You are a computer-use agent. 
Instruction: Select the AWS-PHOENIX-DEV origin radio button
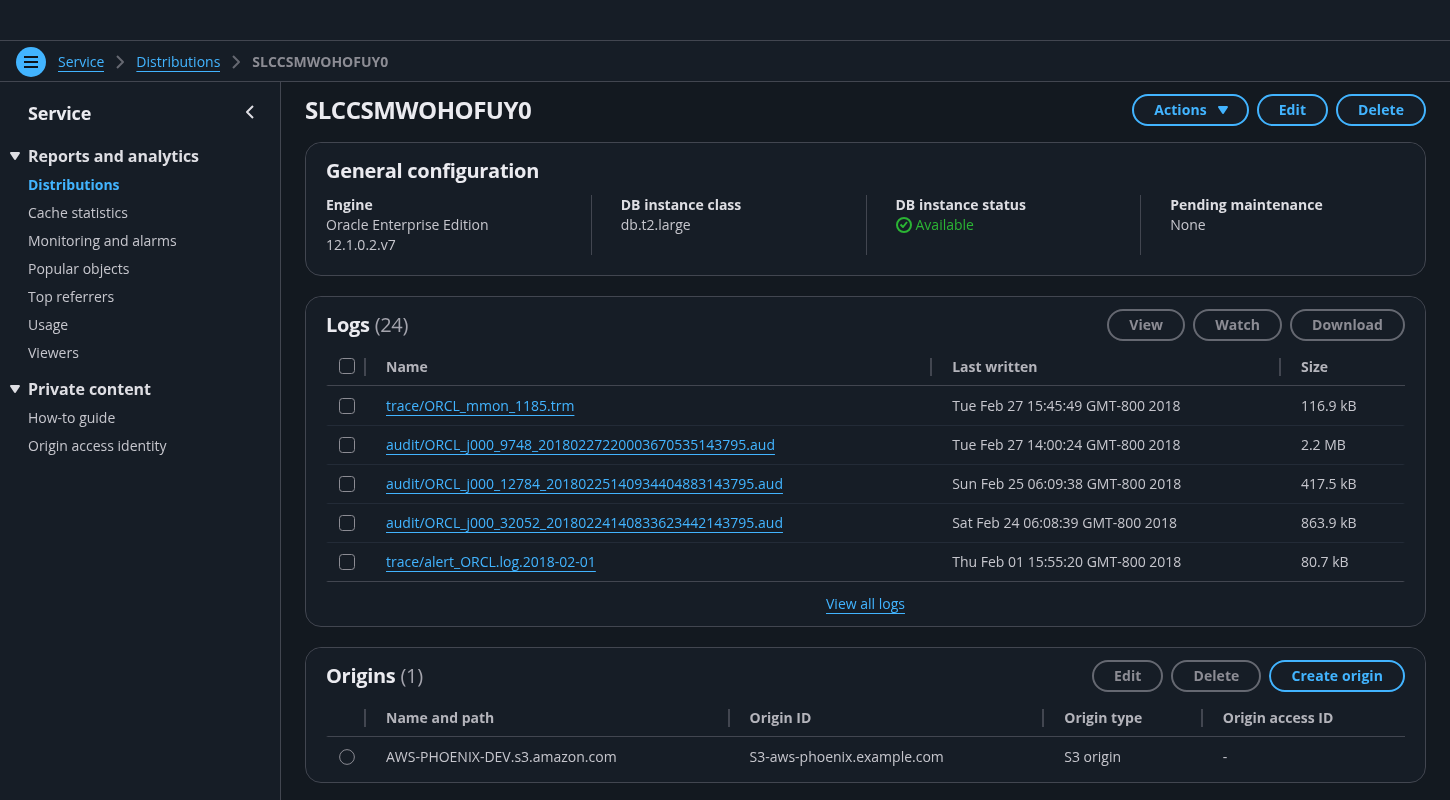[347, 757]
